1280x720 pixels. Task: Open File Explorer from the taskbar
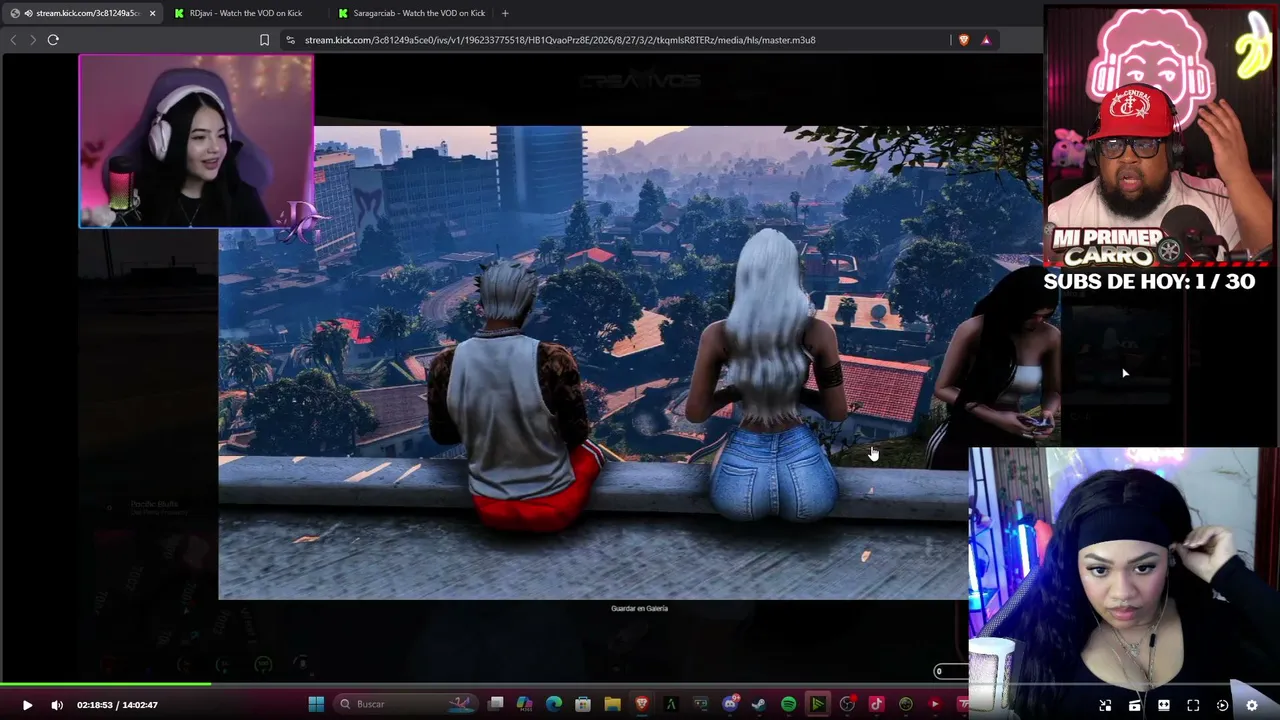coord(612,704)
